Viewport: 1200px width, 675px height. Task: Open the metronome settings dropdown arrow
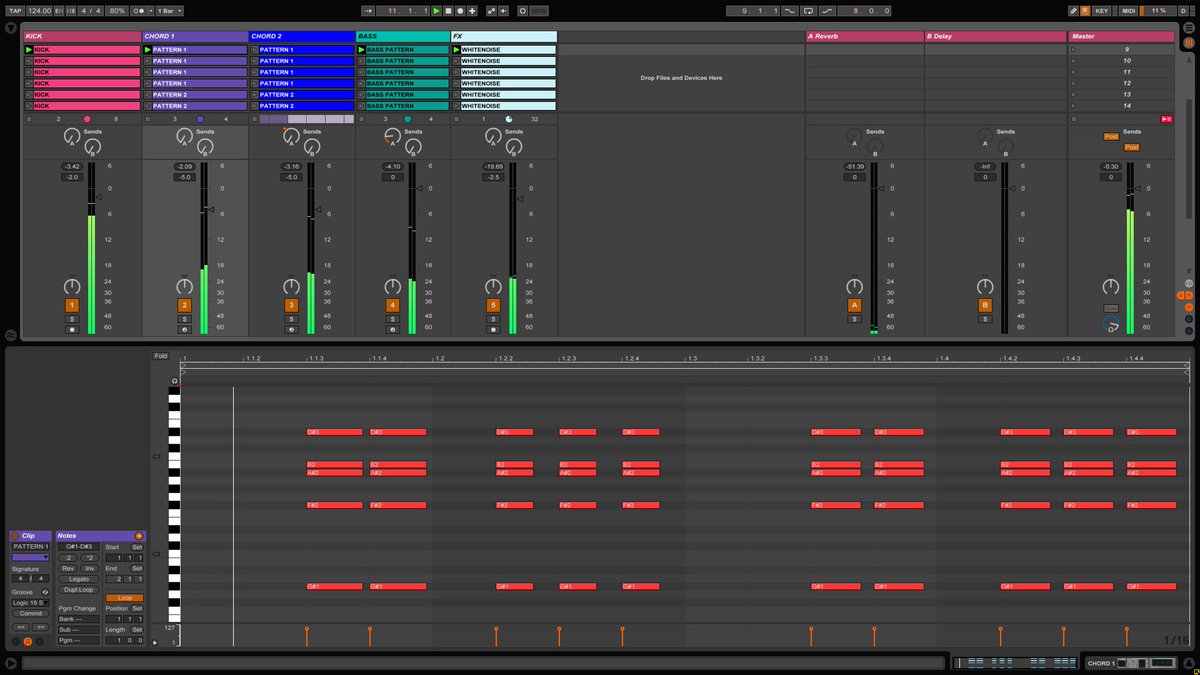[151, 10]
